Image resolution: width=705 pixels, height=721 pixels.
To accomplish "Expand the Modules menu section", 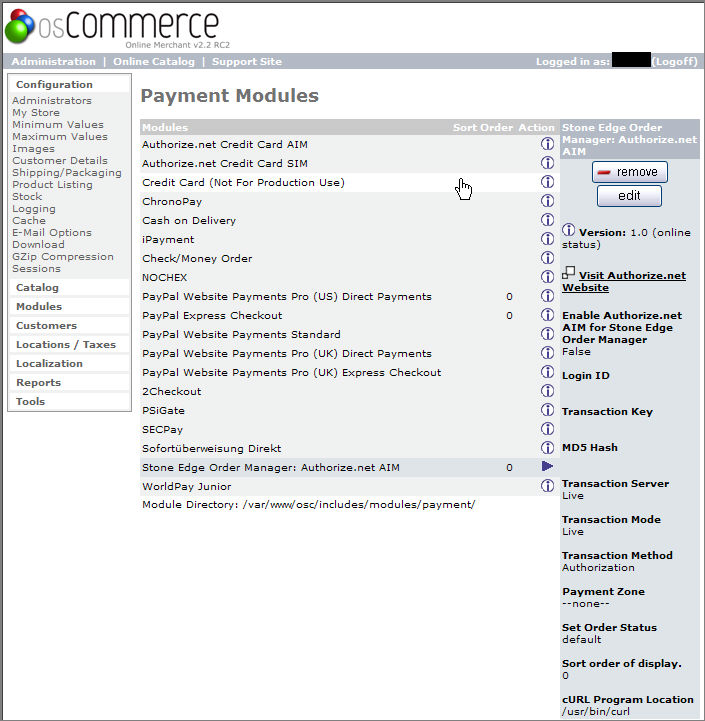I will click(x=39, y=307).
